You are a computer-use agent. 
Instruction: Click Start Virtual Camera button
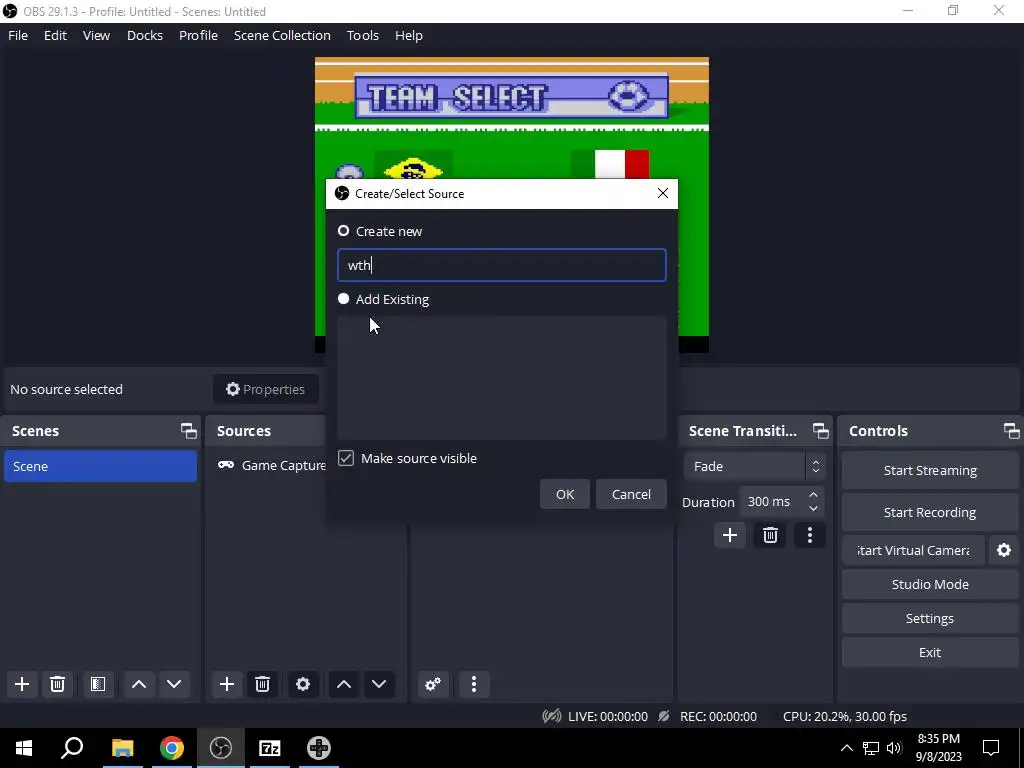(x=913, y=550)
